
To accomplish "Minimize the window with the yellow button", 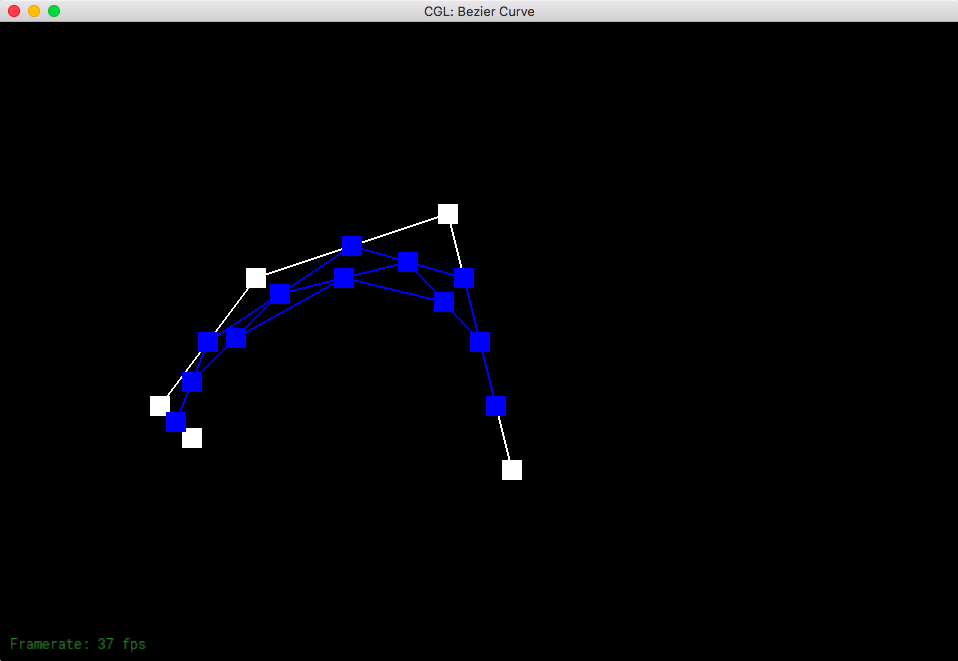I will point(34,11).
